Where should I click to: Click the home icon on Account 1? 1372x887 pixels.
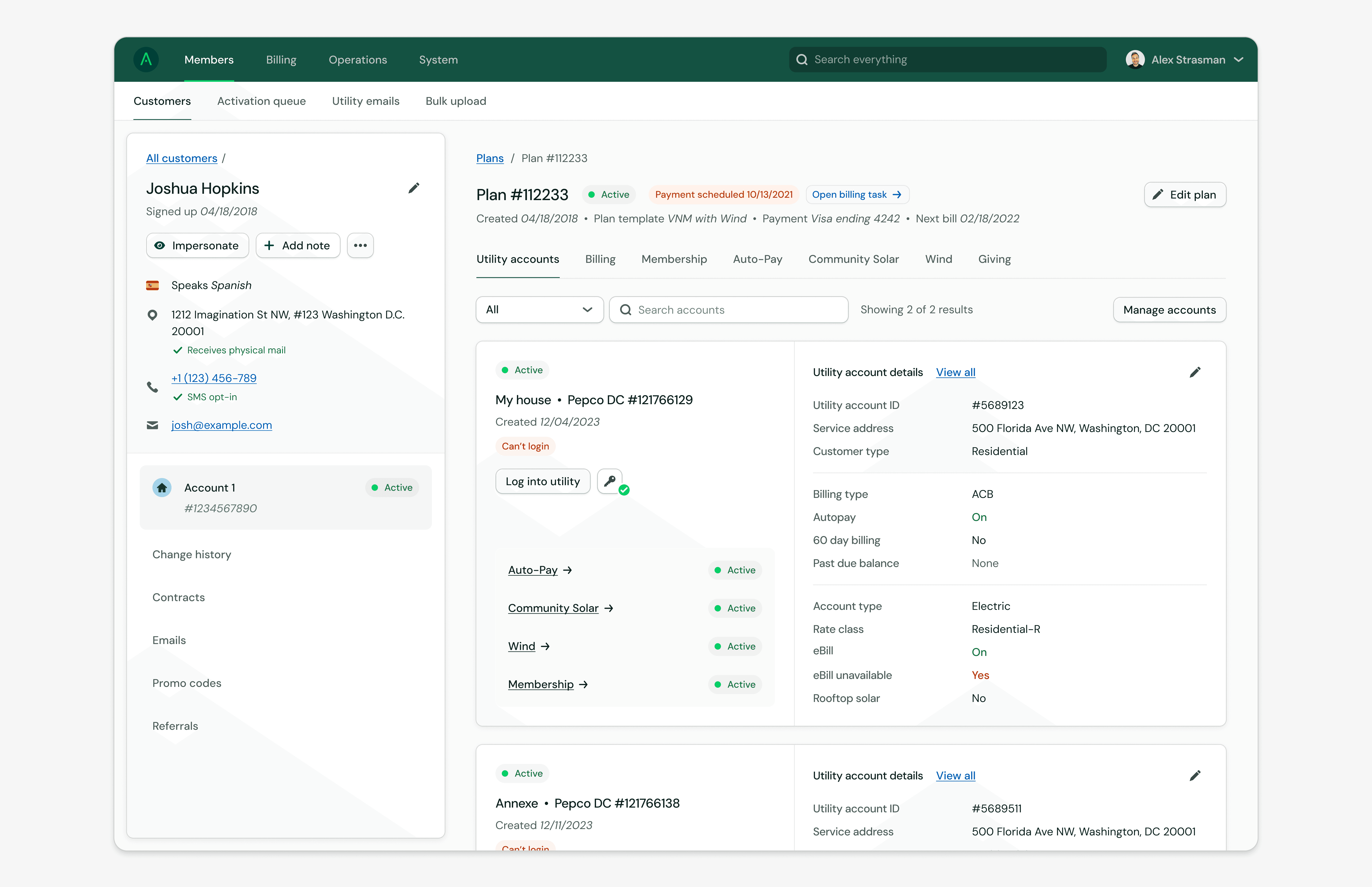click(x=162, y=488)
